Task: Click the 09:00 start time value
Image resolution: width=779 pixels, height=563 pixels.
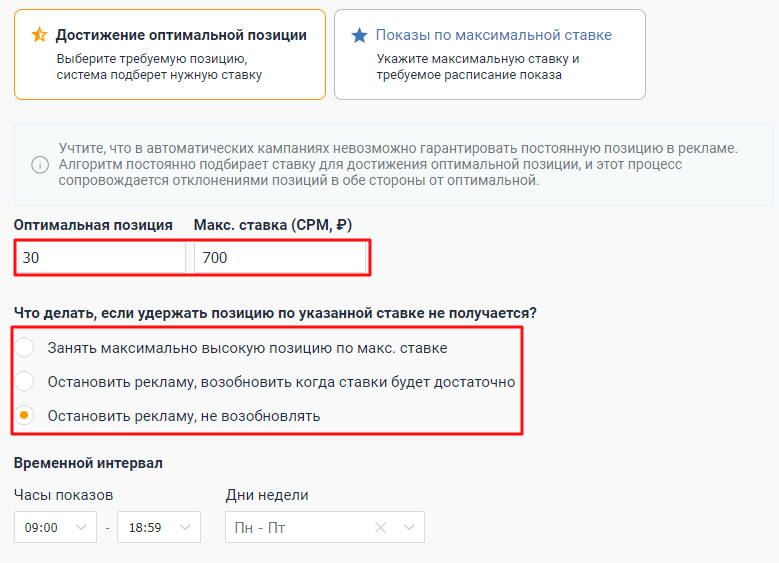Action: click(x=41, y=527)
